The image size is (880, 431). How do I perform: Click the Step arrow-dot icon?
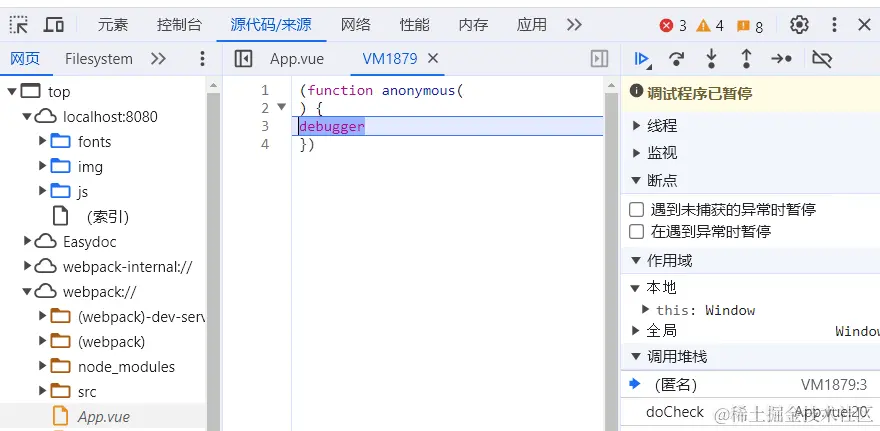pos(781,59)
